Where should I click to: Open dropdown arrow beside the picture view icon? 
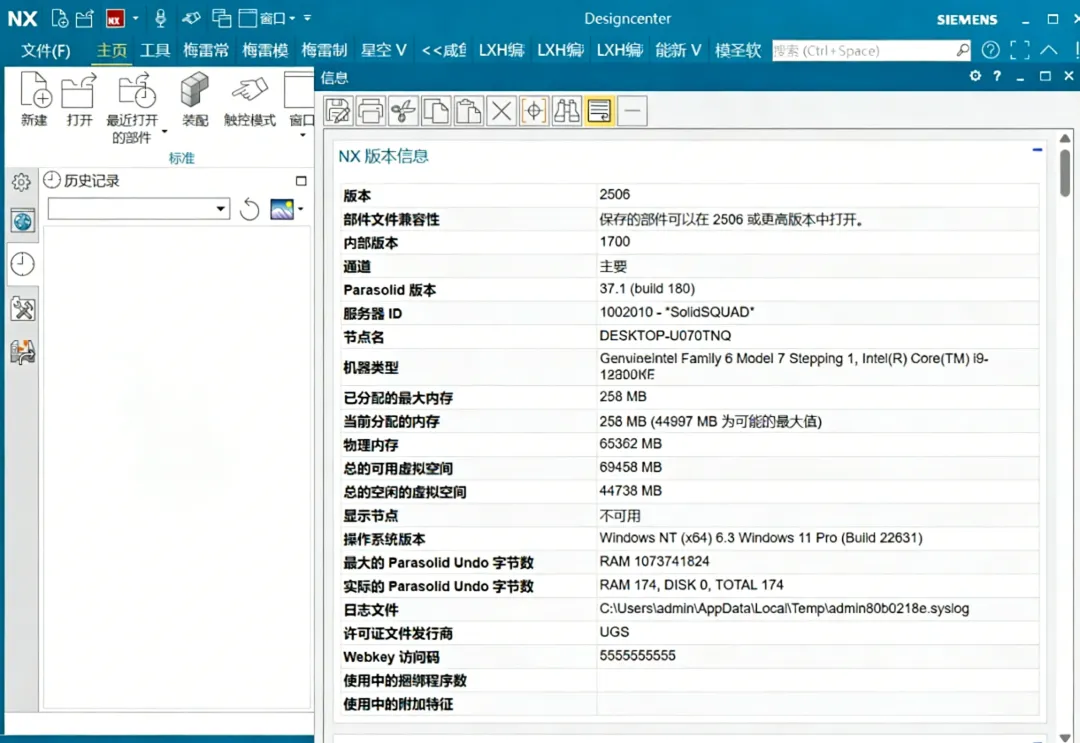pos(301,209)
